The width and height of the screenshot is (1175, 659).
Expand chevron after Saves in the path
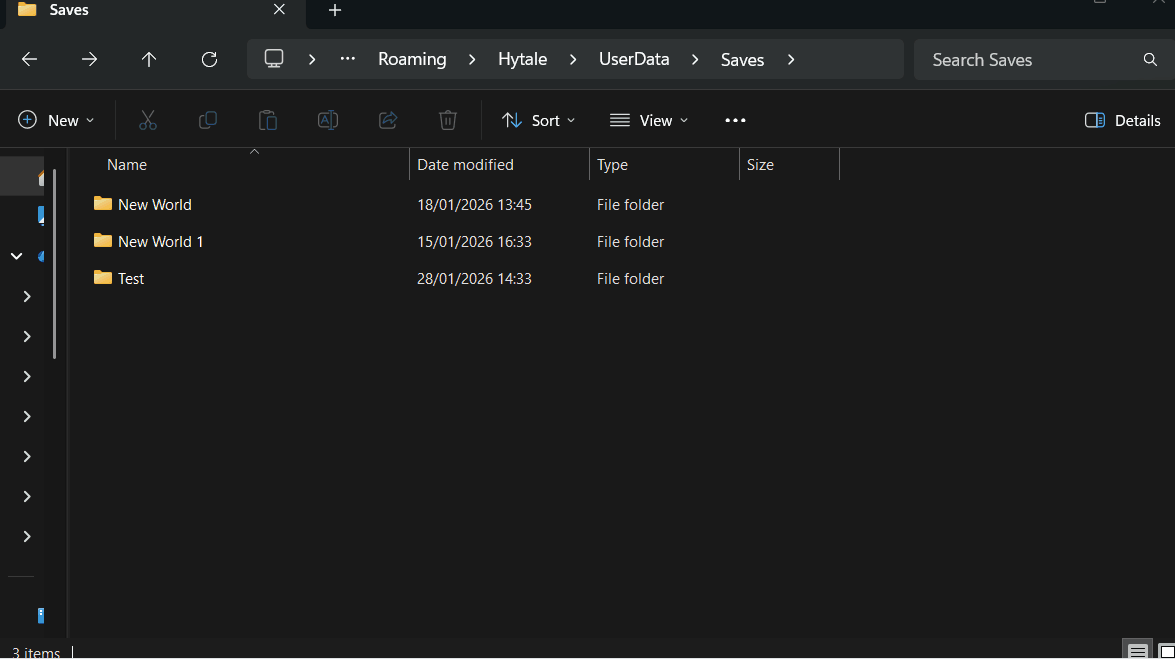pyautogui.click(x=791, y=59)
